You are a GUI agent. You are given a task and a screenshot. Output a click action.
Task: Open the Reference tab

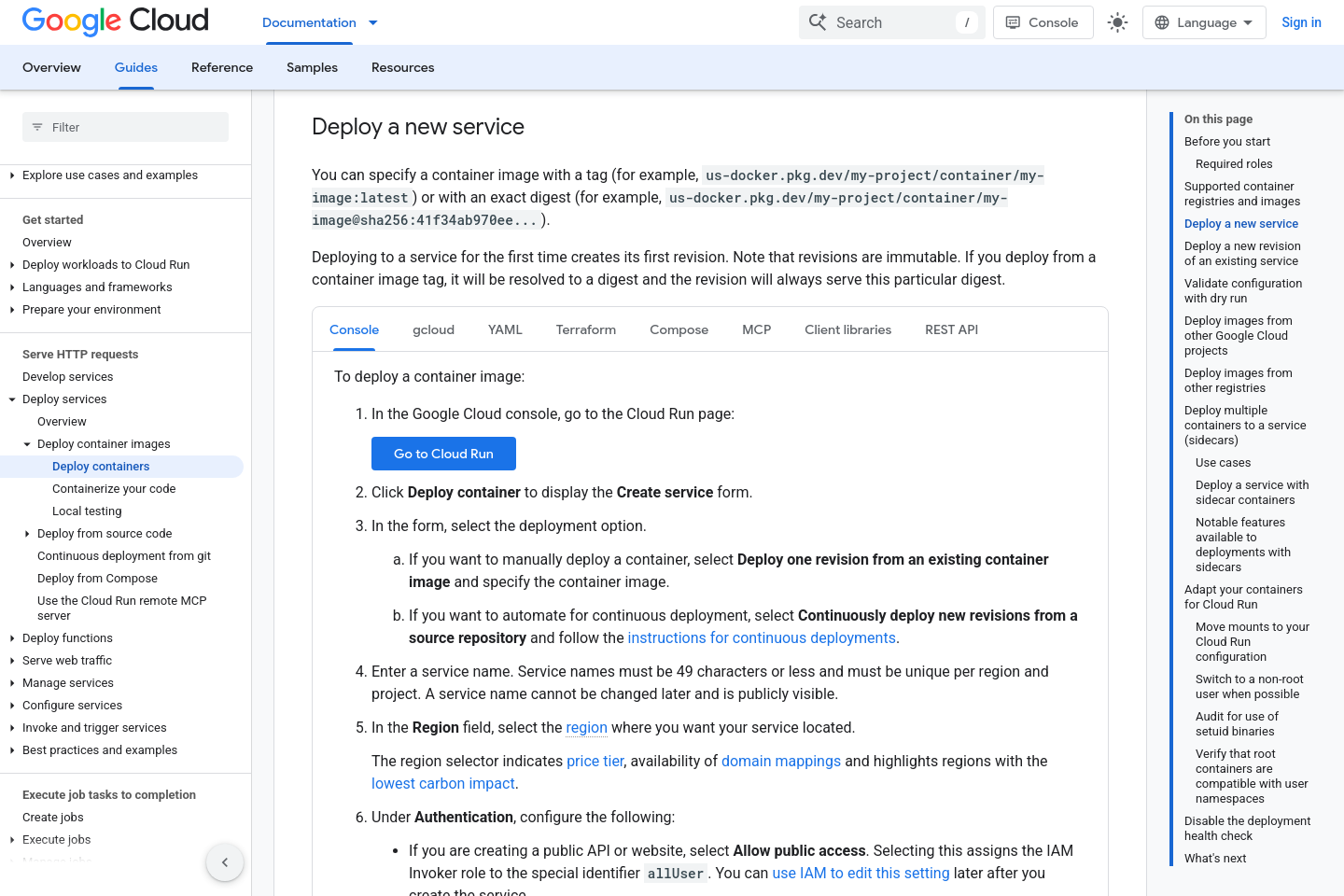[x=222, y=67]
